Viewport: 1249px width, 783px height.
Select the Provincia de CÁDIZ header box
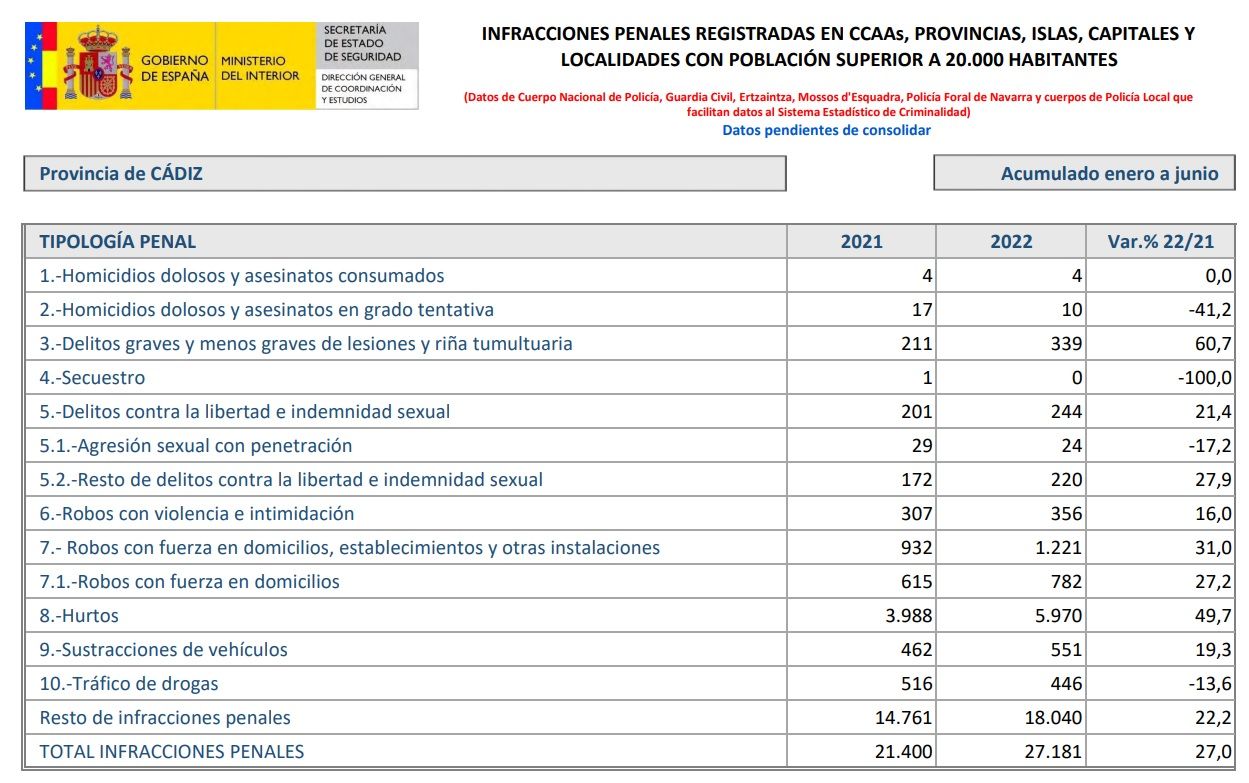pyautogui.click(x=405, y=172)
